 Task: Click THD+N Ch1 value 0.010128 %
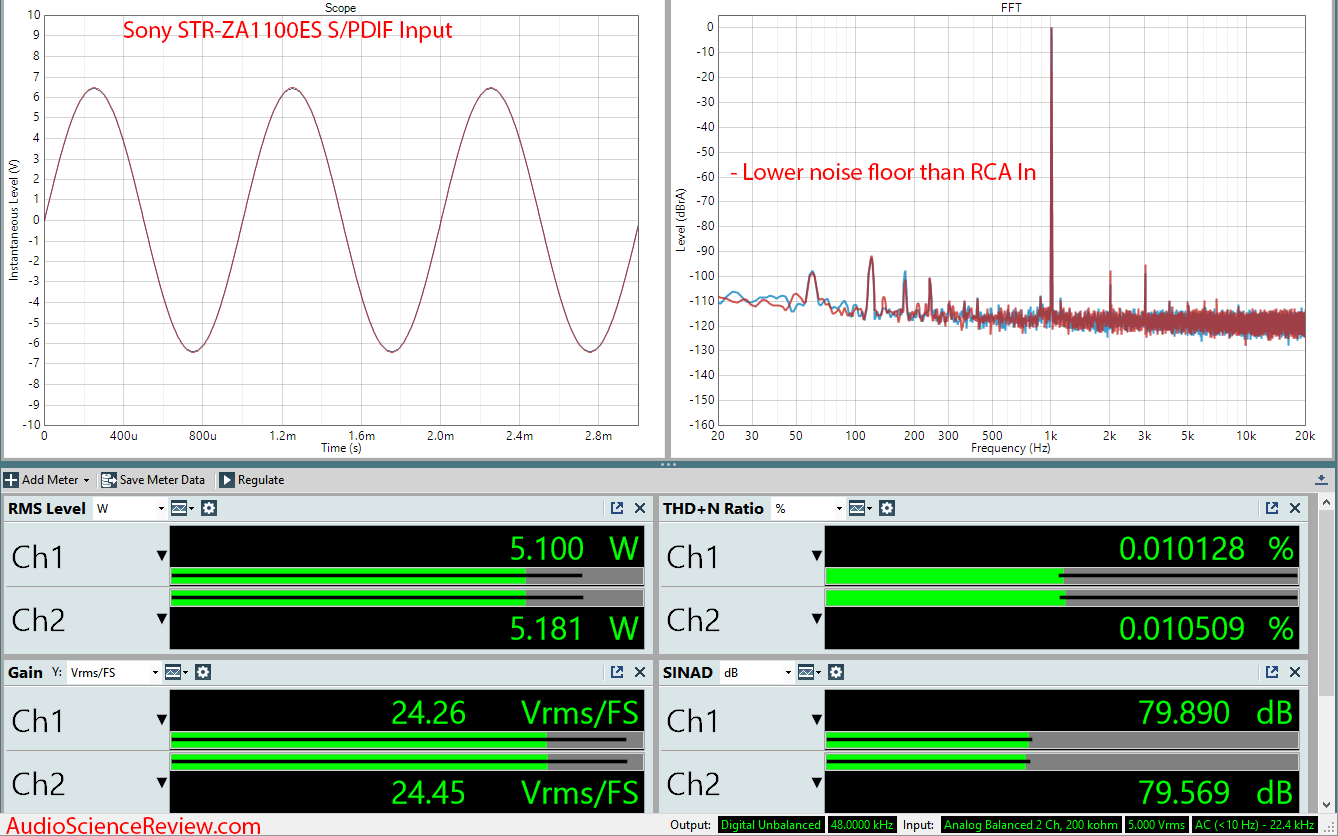pos(1206,548)
